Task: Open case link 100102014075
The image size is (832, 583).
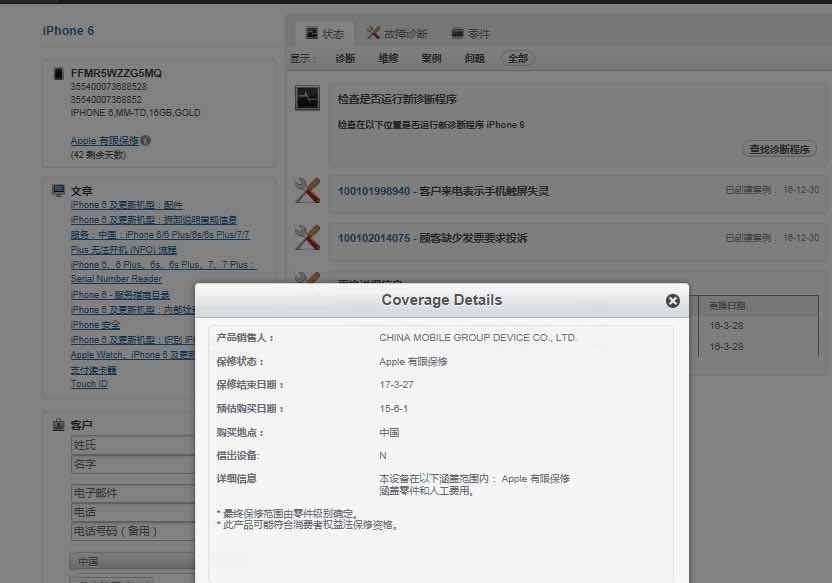Action: click(374, 238)
